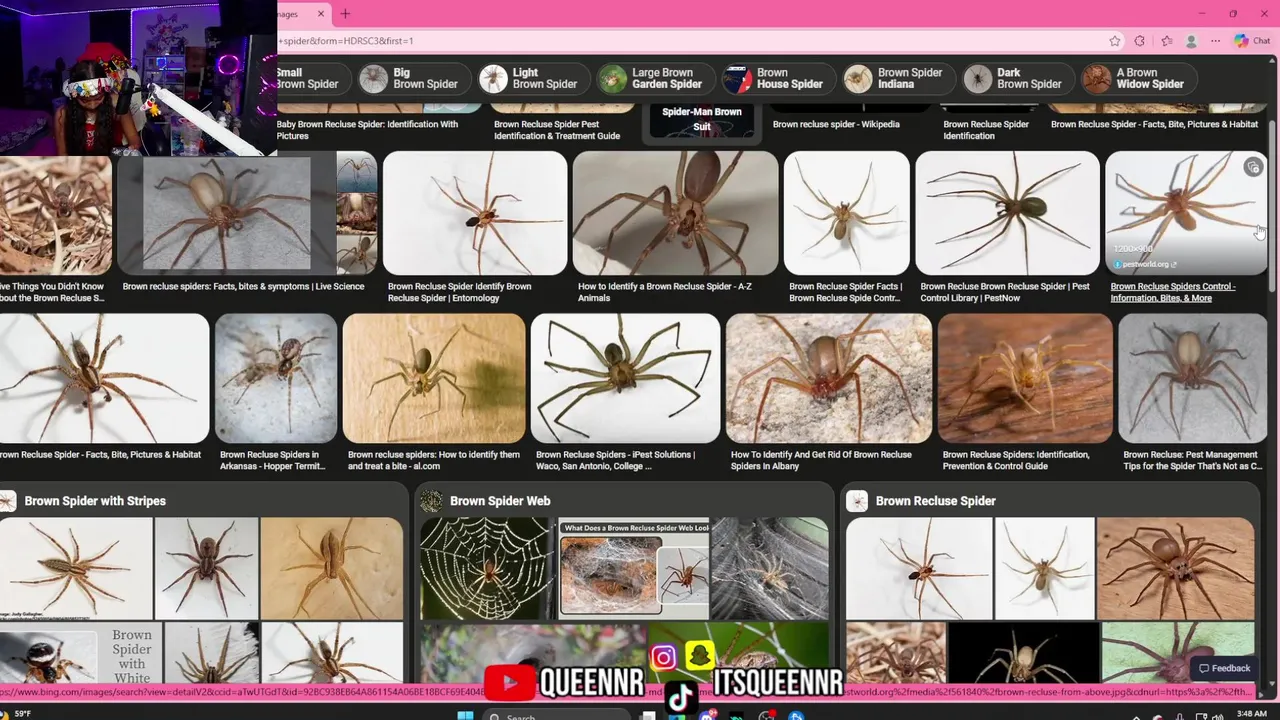Close the current browser tab
Viewport: 1280px width, 720px height.
click(x=321, y=14)
